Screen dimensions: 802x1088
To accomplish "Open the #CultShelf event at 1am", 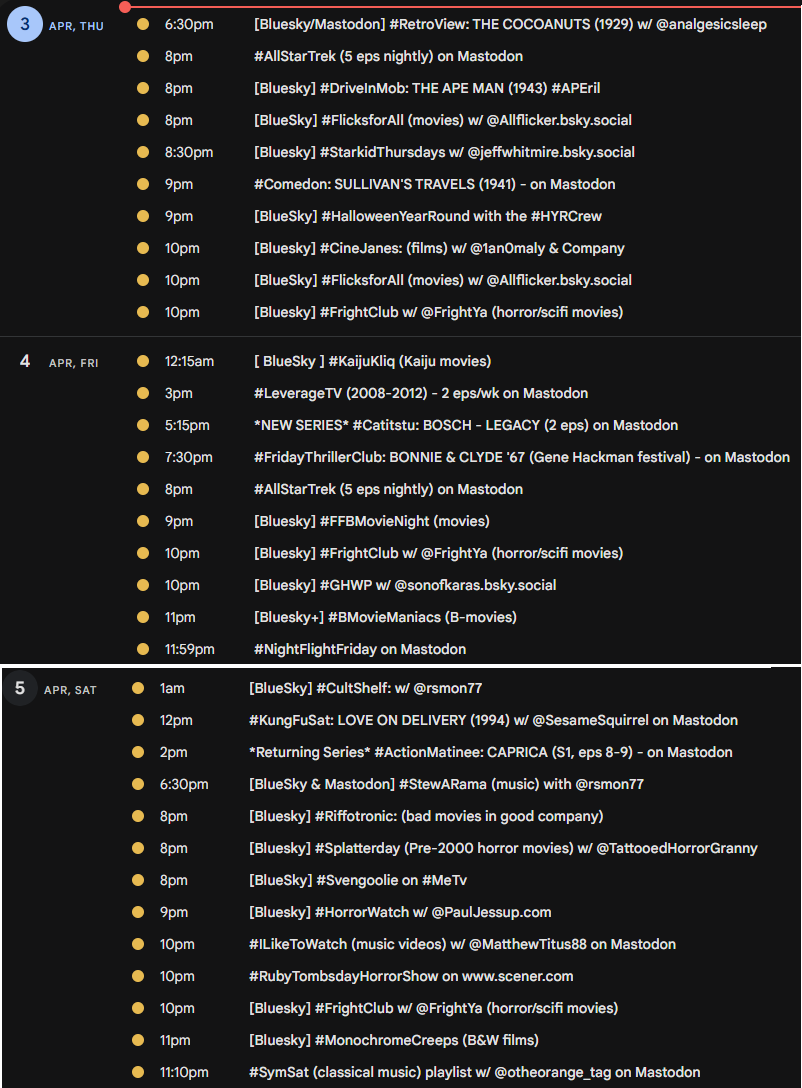I will (366, 688).
